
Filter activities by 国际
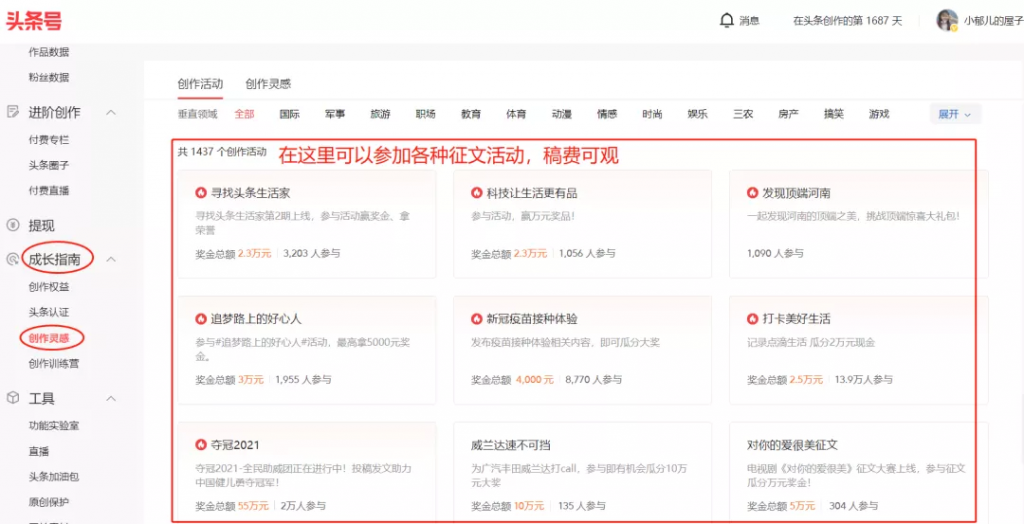point(289,114)
